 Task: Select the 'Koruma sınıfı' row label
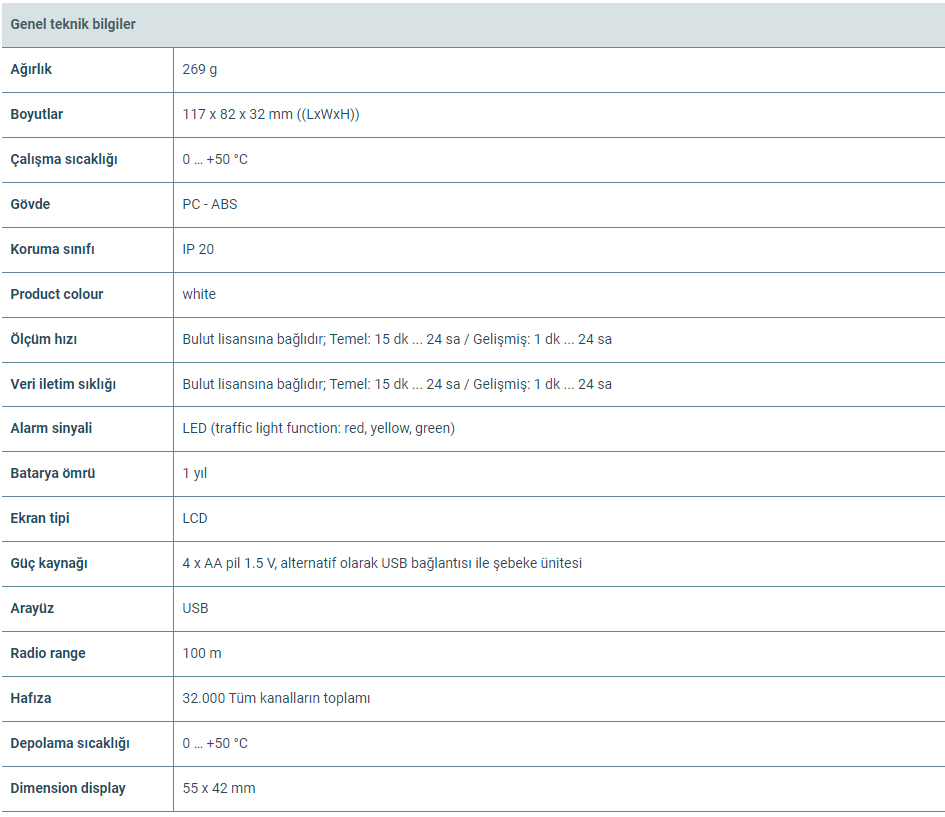click(52, 249)
